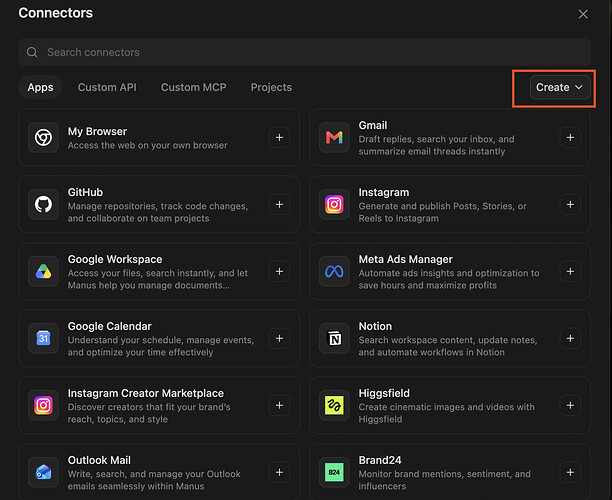Add the Higgsfield connector
The height and width of the screenshot is (500, 612).
tap(570, 406)
